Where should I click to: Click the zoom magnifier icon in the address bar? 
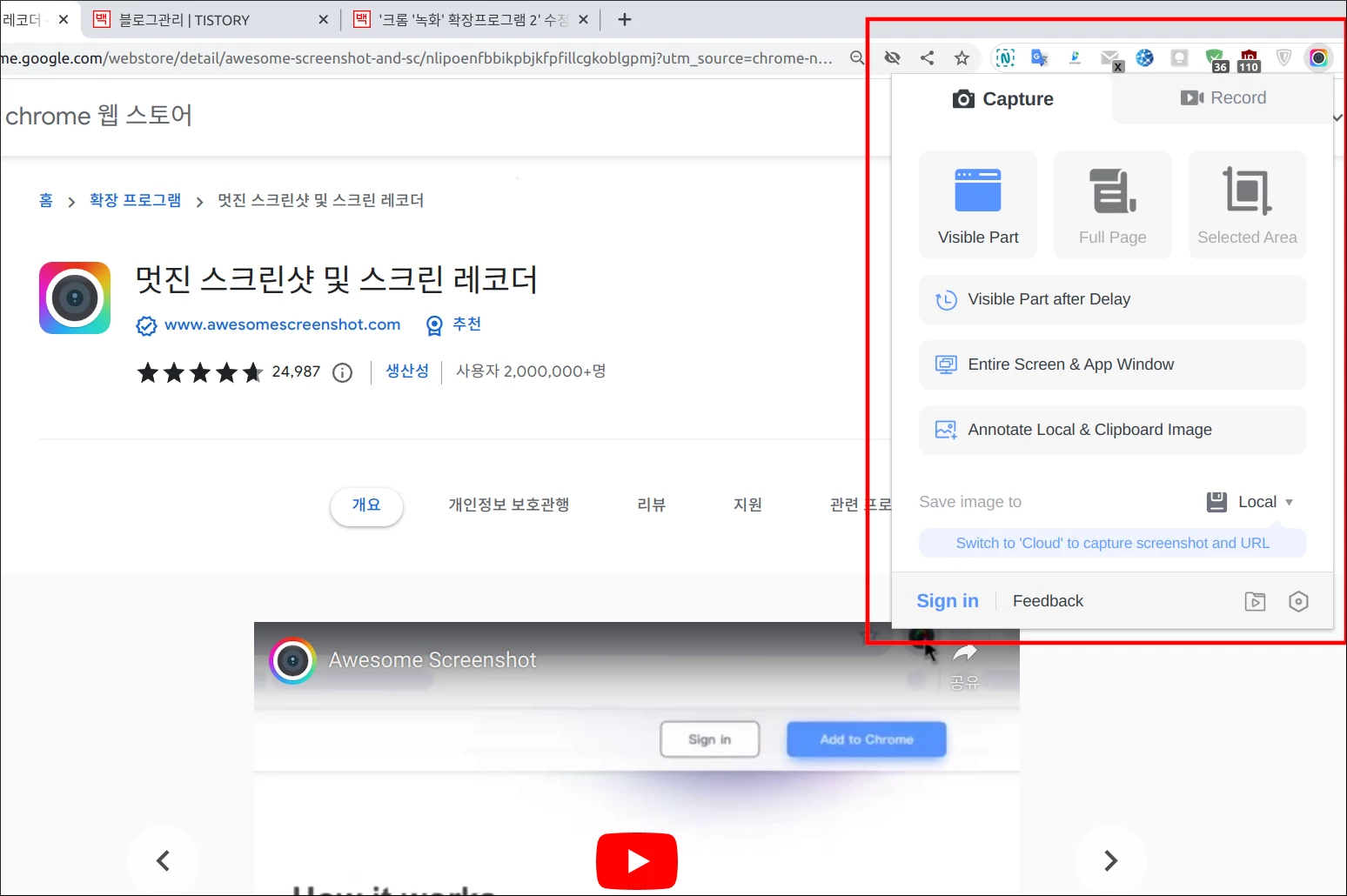857,58
